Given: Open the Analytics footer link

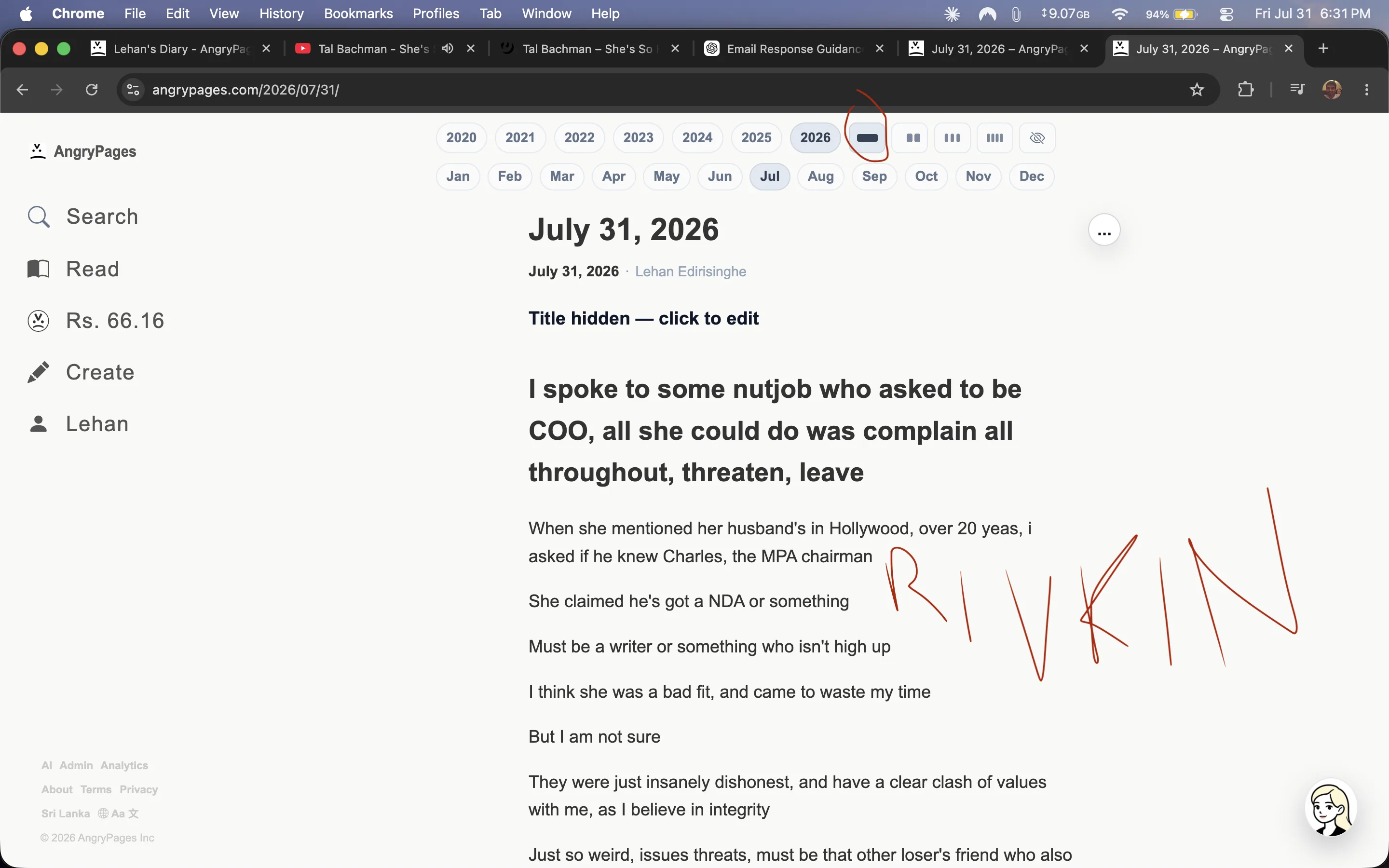Looking at the screenshot, I should pyautogui.click(x=124, y=765).
